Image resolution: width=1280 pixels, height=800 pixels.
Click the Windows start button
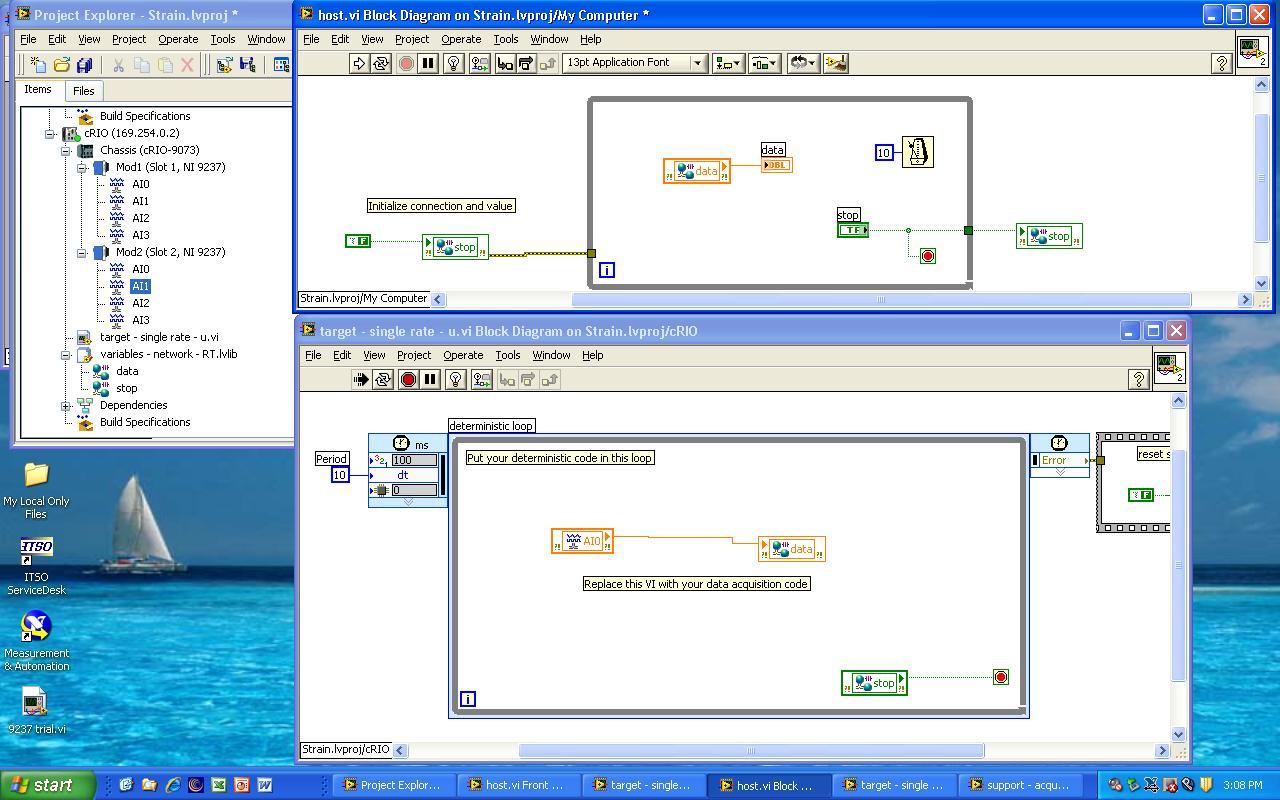(x=47, y=785)
